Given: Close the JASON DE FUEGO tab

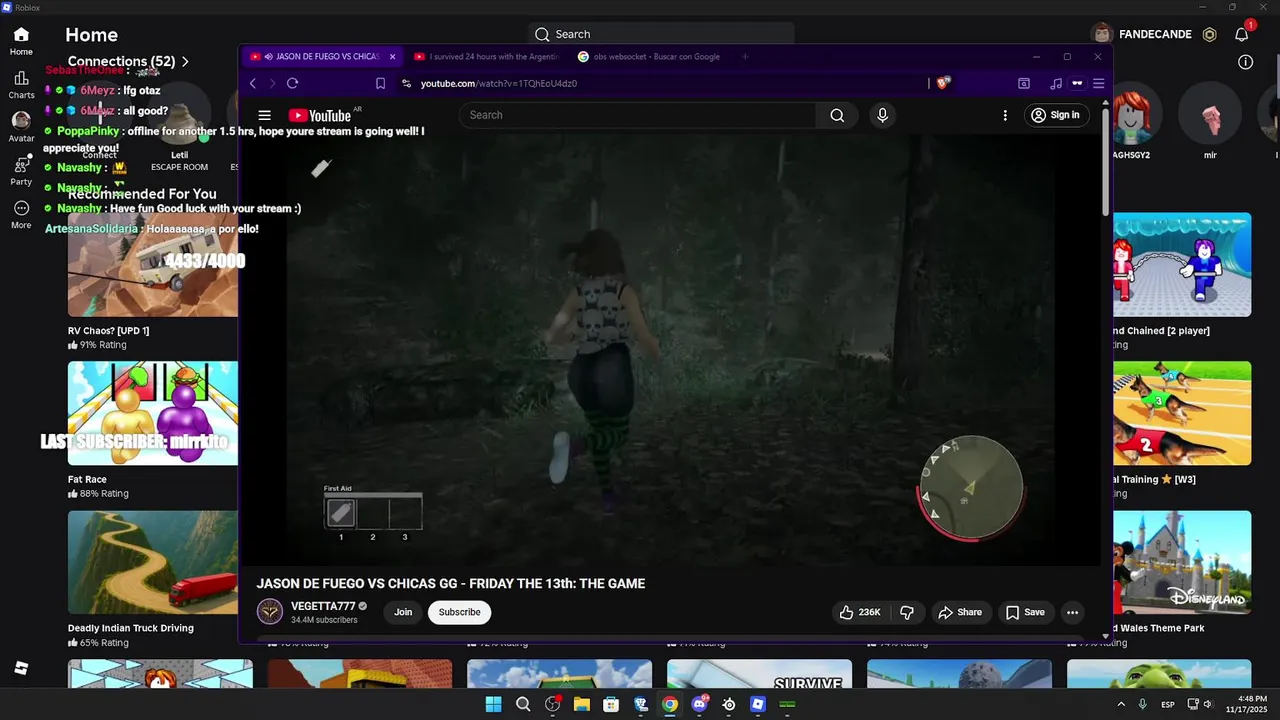Looking at the screenshot, I should pos(393,57).
